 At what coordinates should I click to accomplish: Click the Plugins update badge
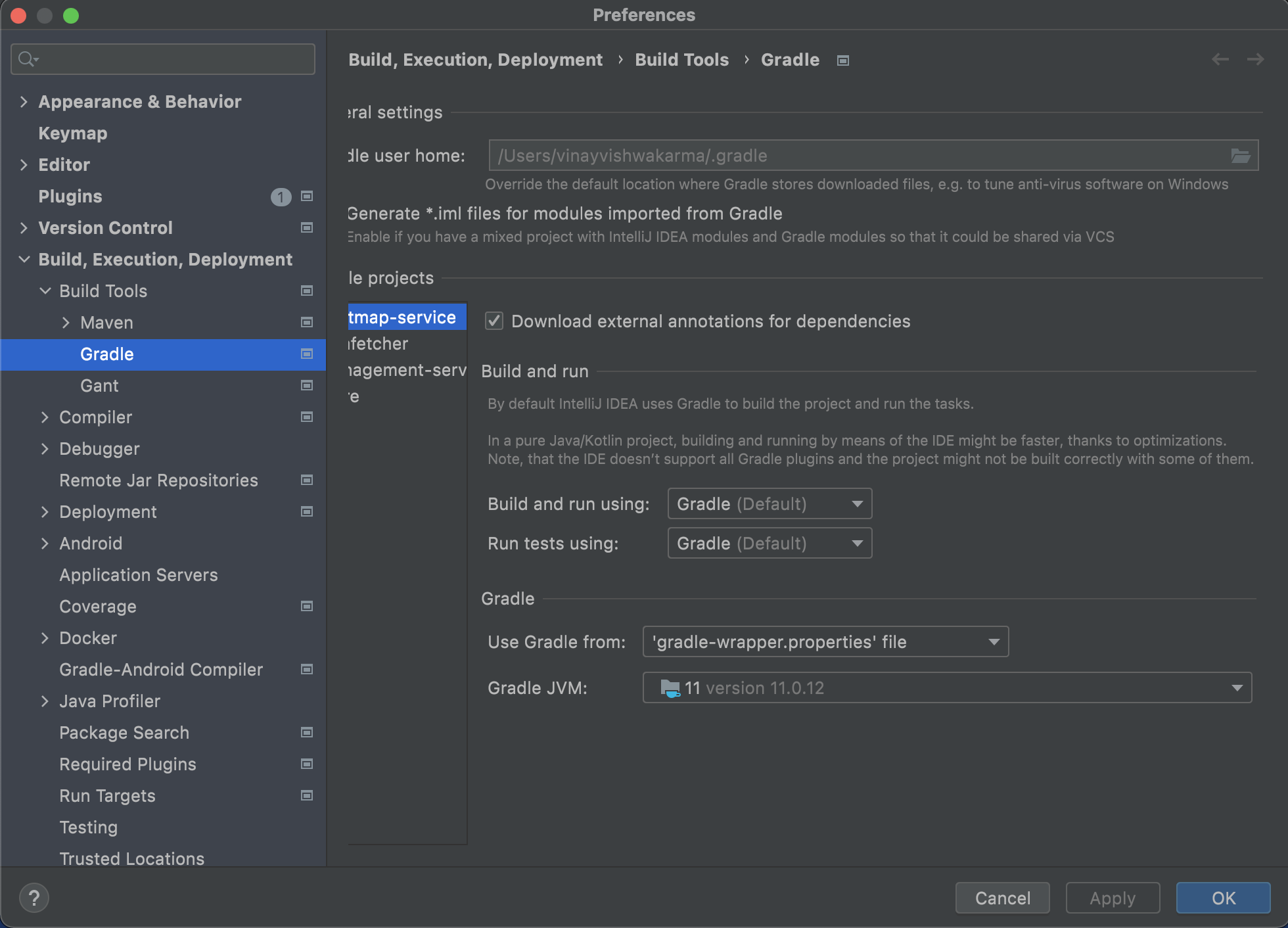click(281, 197)
